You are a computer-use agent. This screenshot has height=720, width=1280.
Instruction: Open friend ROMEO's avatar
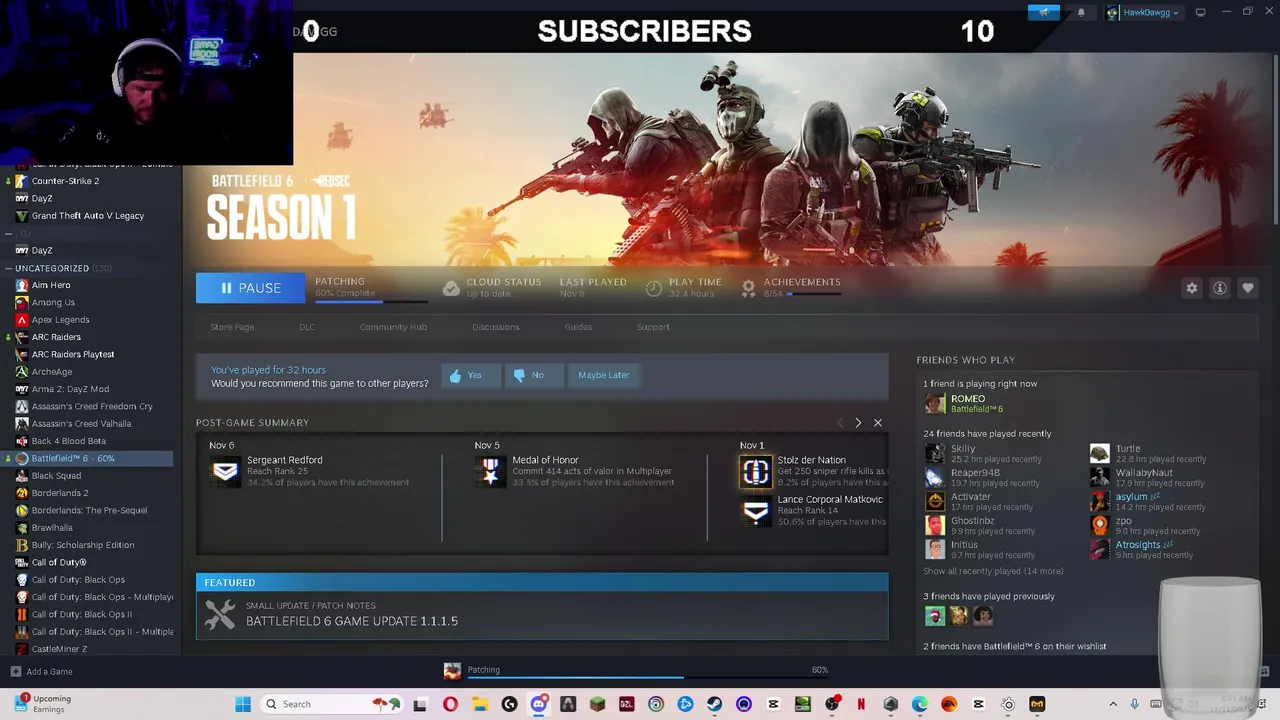click(x=934, y=403)
